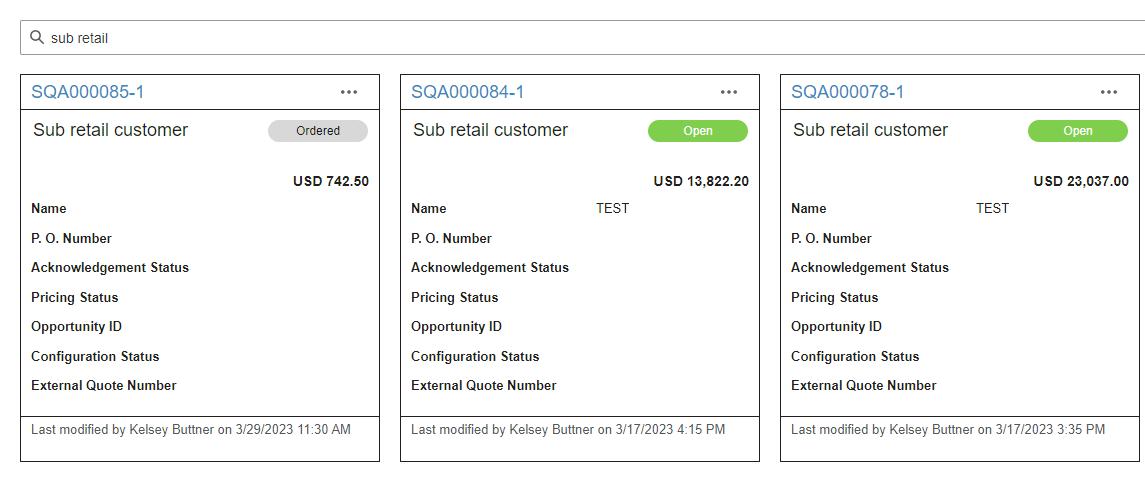The height and width of the screenshot is (478, 1145).
Task: Open quote SQA000084-1
Action: click(x=468, y=92)
